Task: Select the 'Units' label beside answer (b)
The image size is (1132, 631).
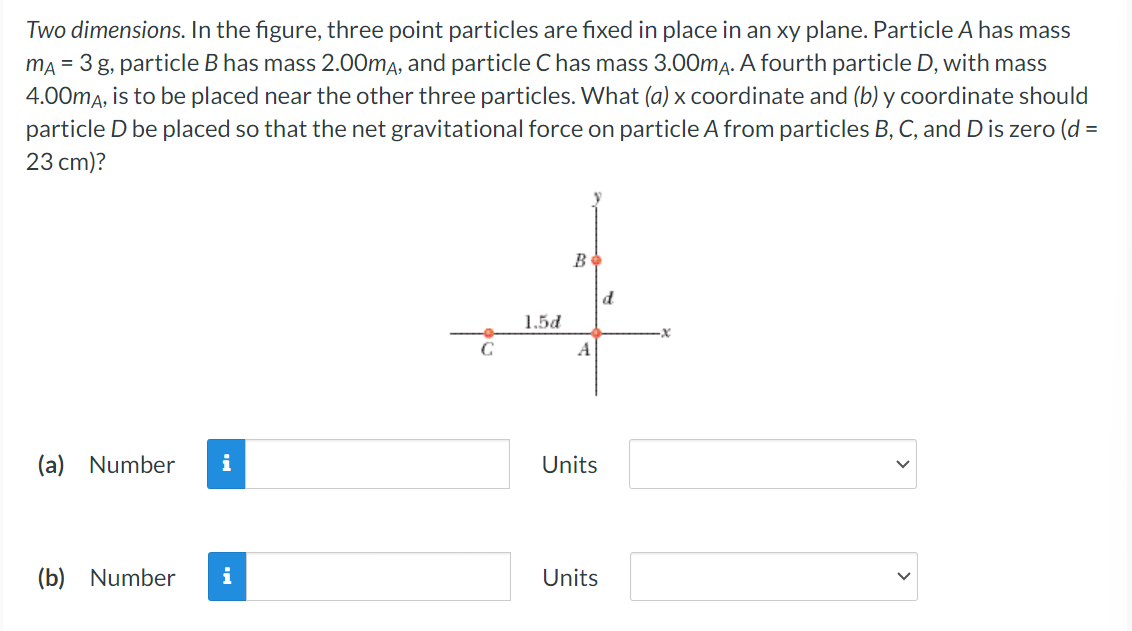Action: (569, 577)
